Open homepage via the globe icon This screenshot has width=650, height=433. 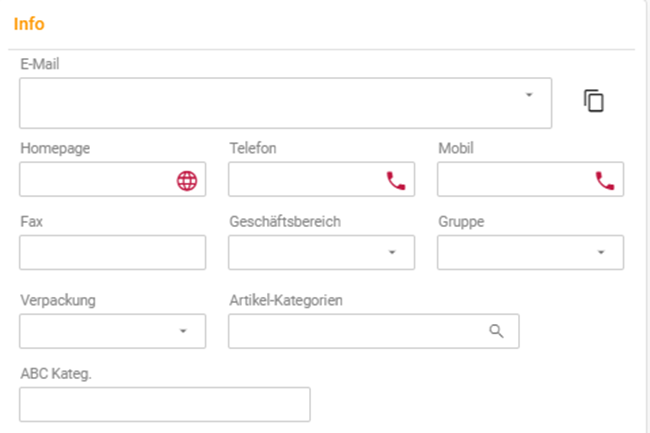[x=187, y=181]
